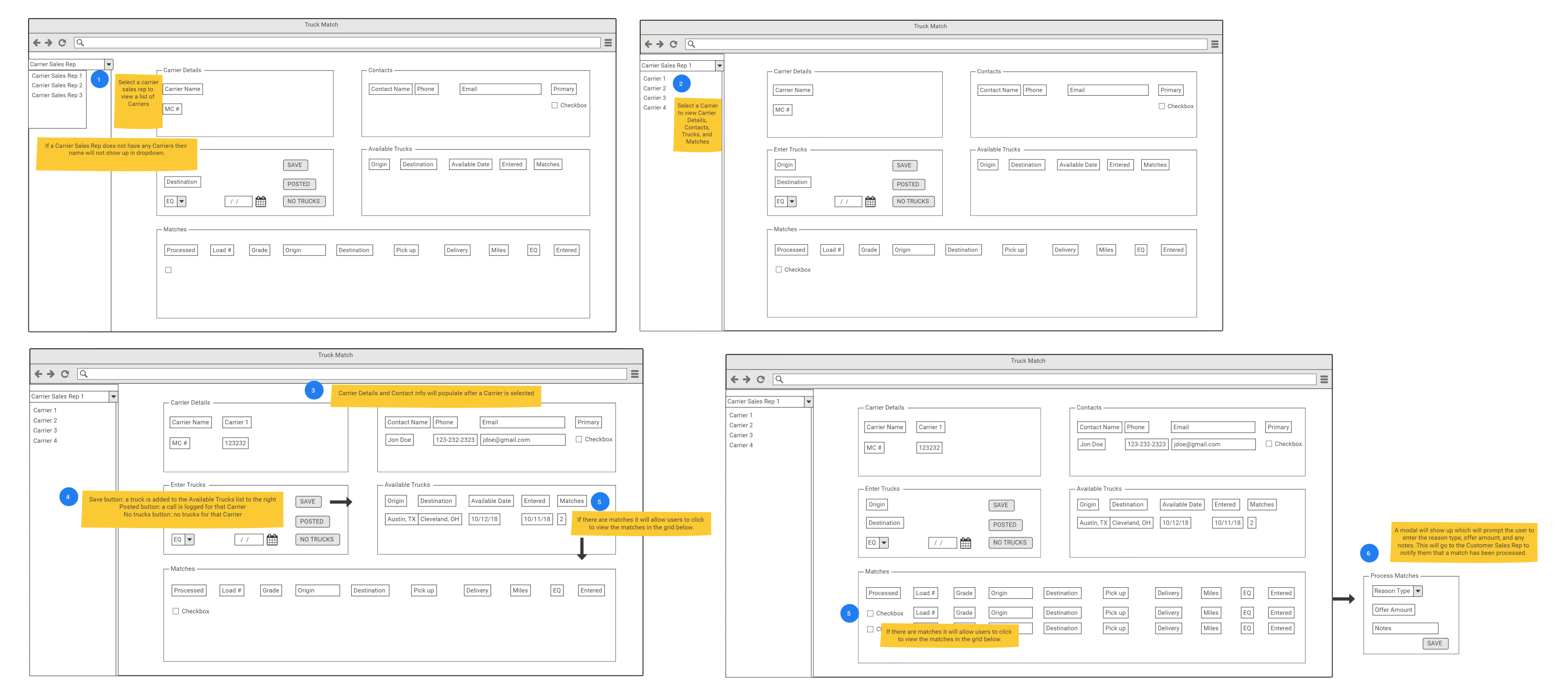Click matches count 2 in step 3 Available Trucks

click(x=561, y=519)
